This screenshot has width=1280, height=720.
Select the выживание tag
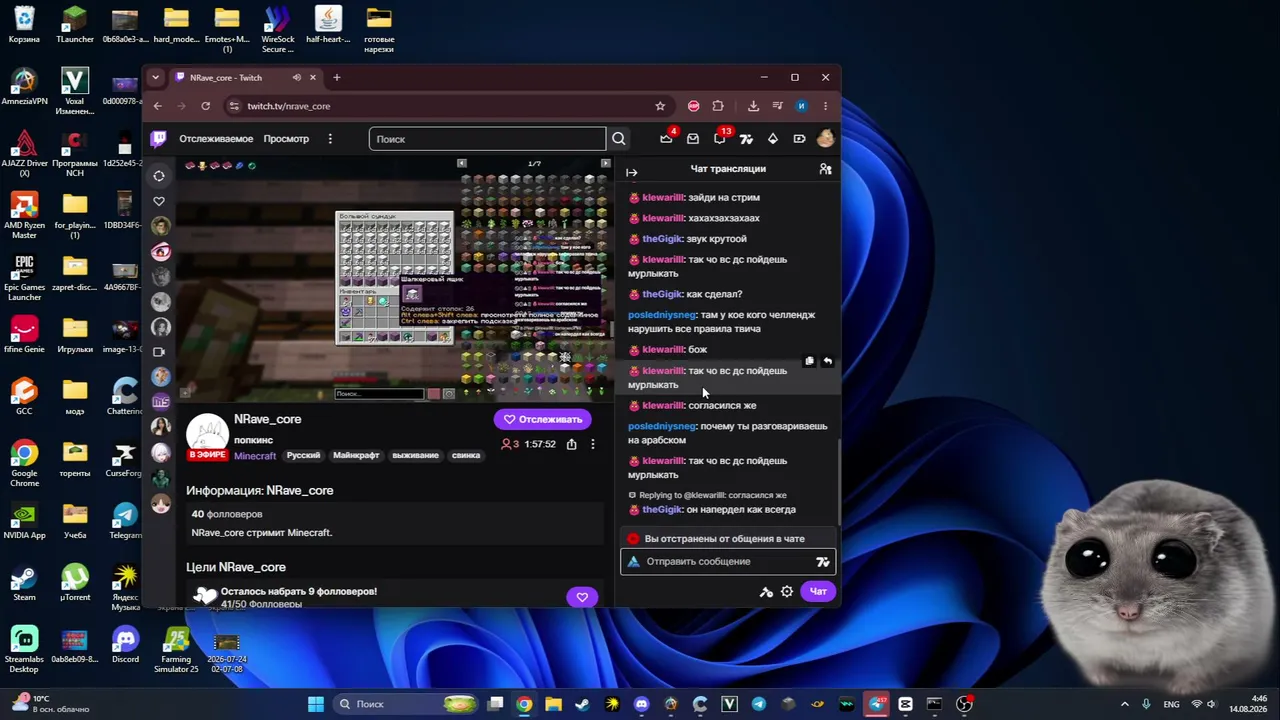tap(415, 455)
